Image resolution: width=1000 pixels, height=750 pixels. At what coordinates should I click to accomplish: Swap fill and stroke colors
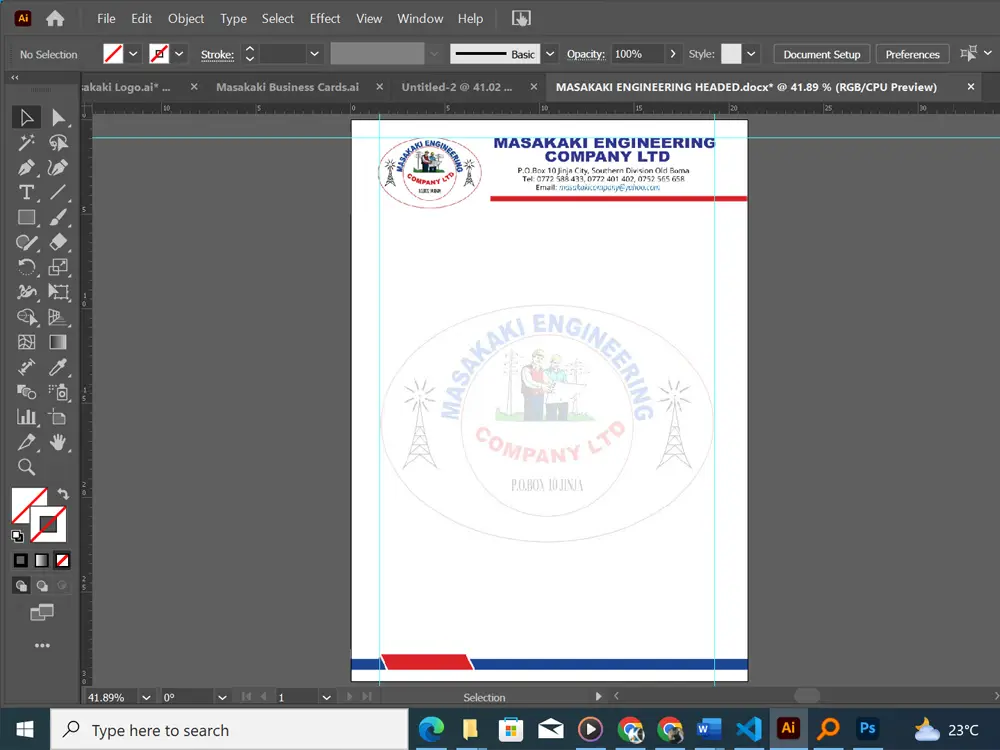click(x=62, y=494)
